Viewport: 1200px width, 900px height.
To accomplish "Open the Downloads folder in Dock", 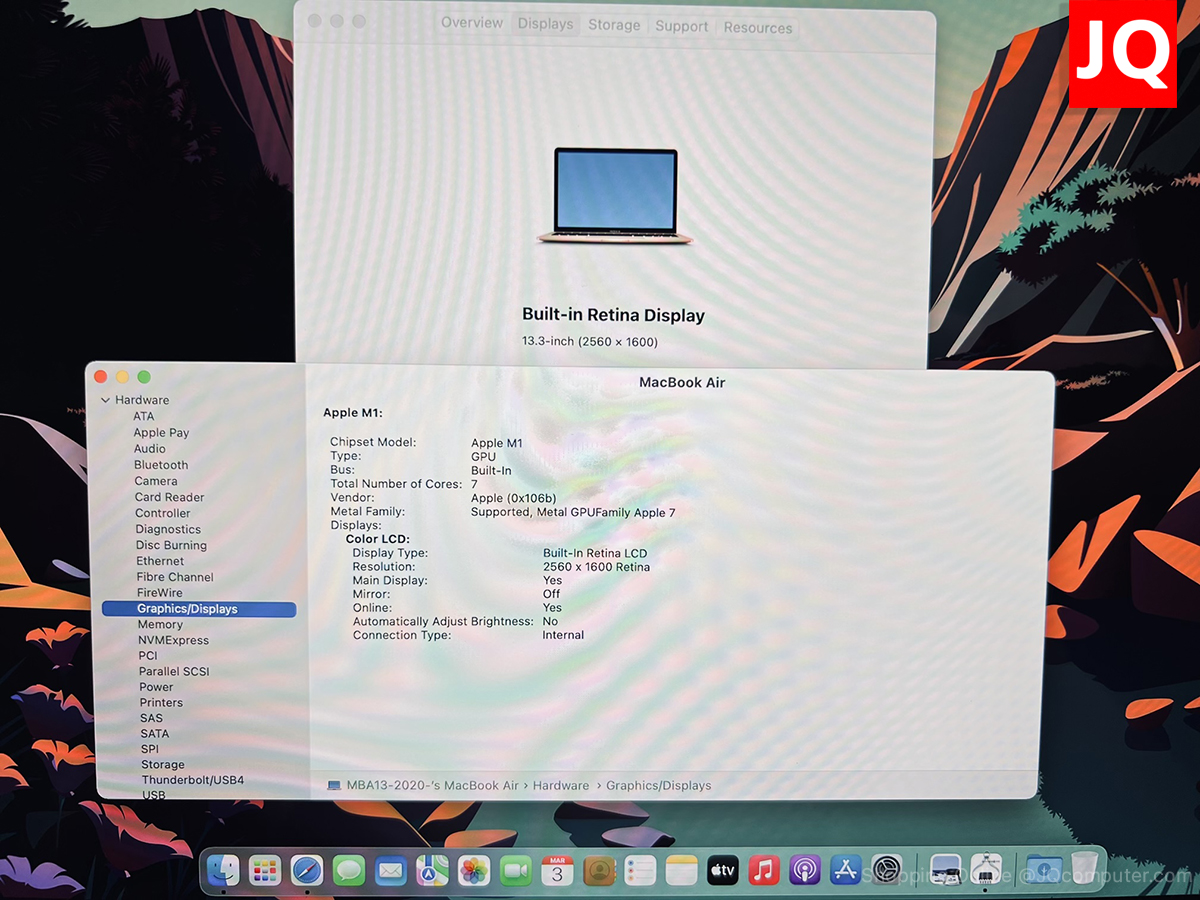I will click(1043, 871).
